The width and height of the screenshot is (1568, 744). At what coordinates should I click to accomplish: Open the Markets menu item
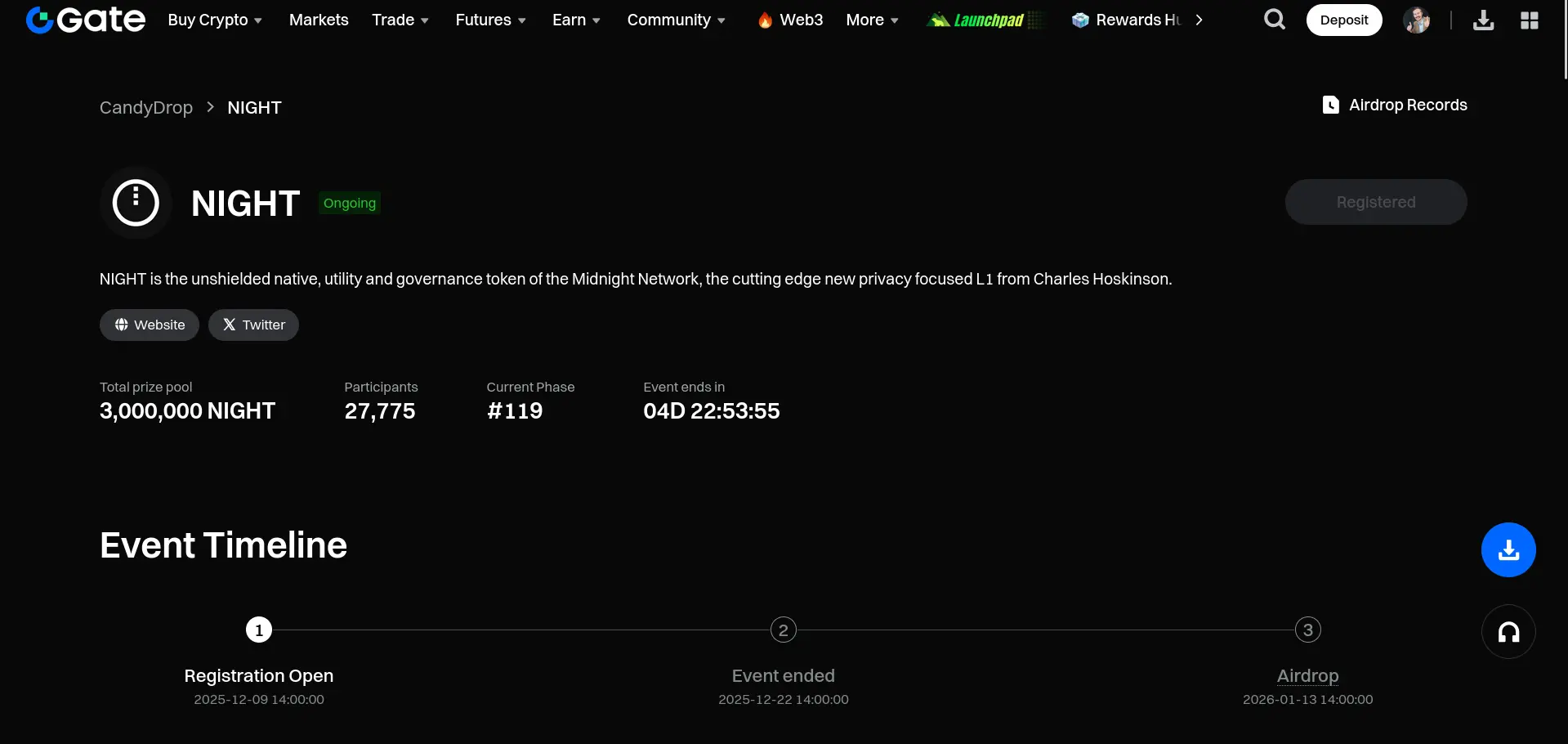(319, 20)
